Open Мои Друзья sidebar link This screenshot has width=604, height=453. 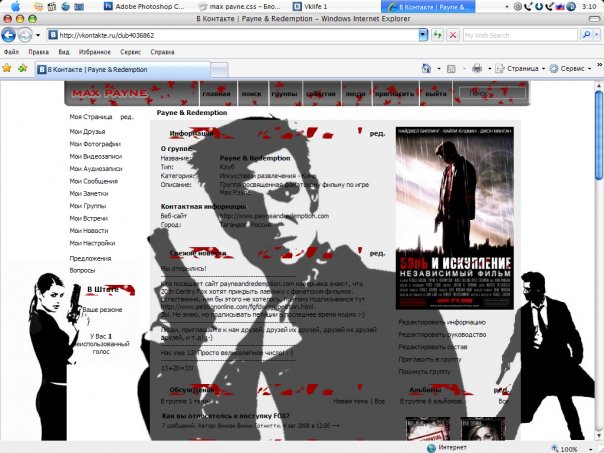tap(87, 131)
